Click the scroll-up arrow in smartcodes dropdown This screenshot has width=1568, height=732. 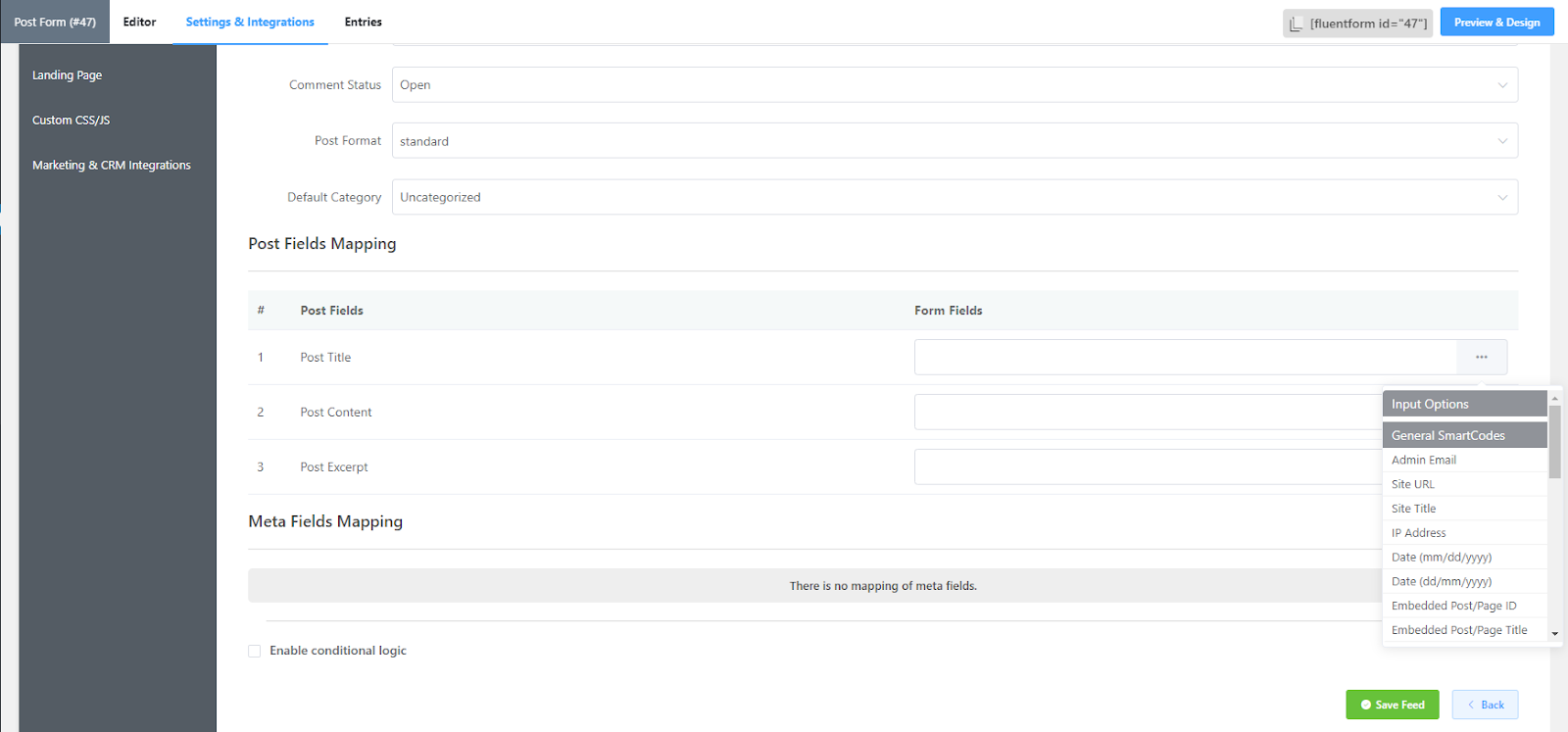click(1555, 399)
